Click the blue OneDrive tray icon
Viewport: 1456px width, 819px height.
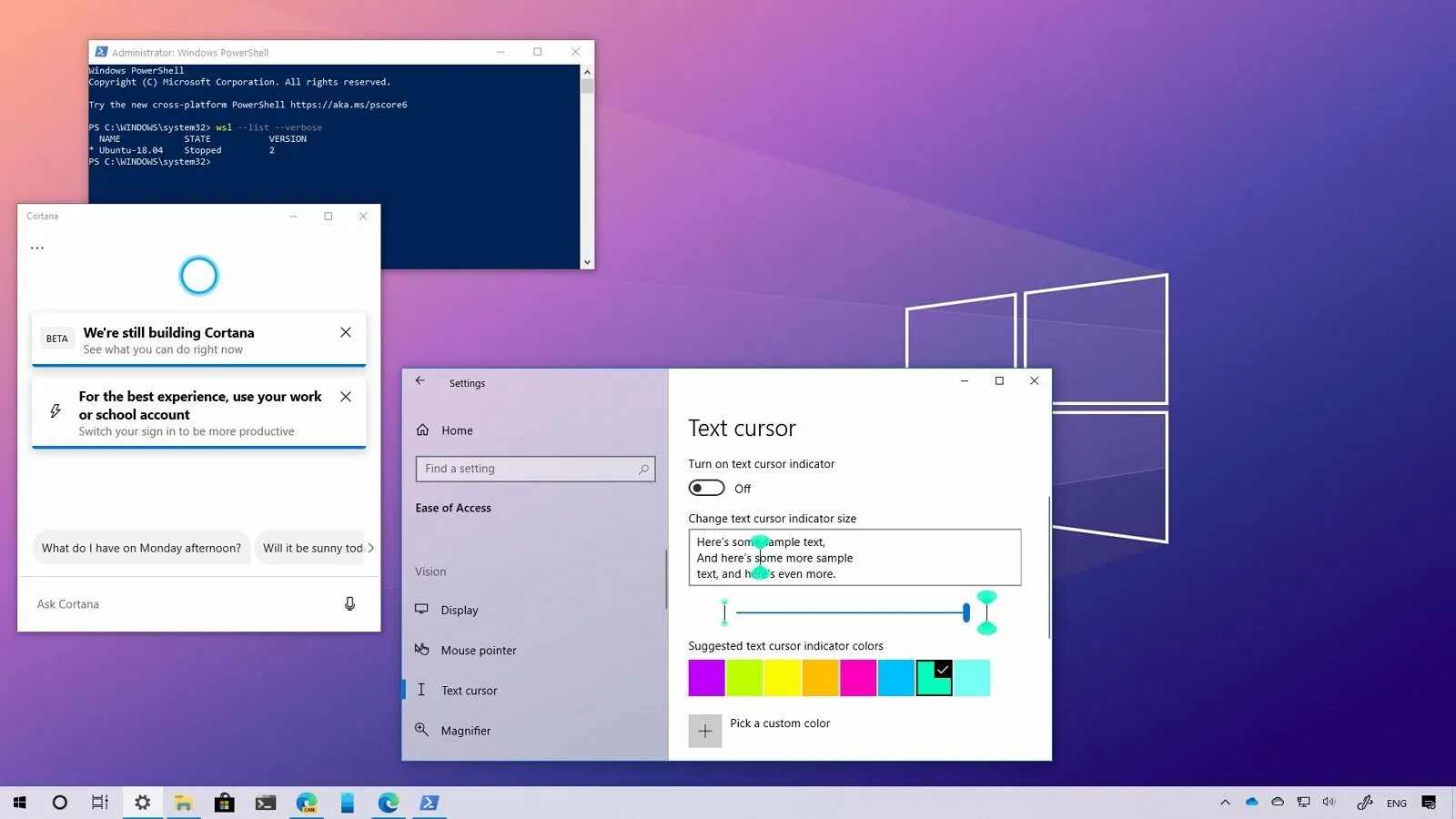click(1252, 802)
